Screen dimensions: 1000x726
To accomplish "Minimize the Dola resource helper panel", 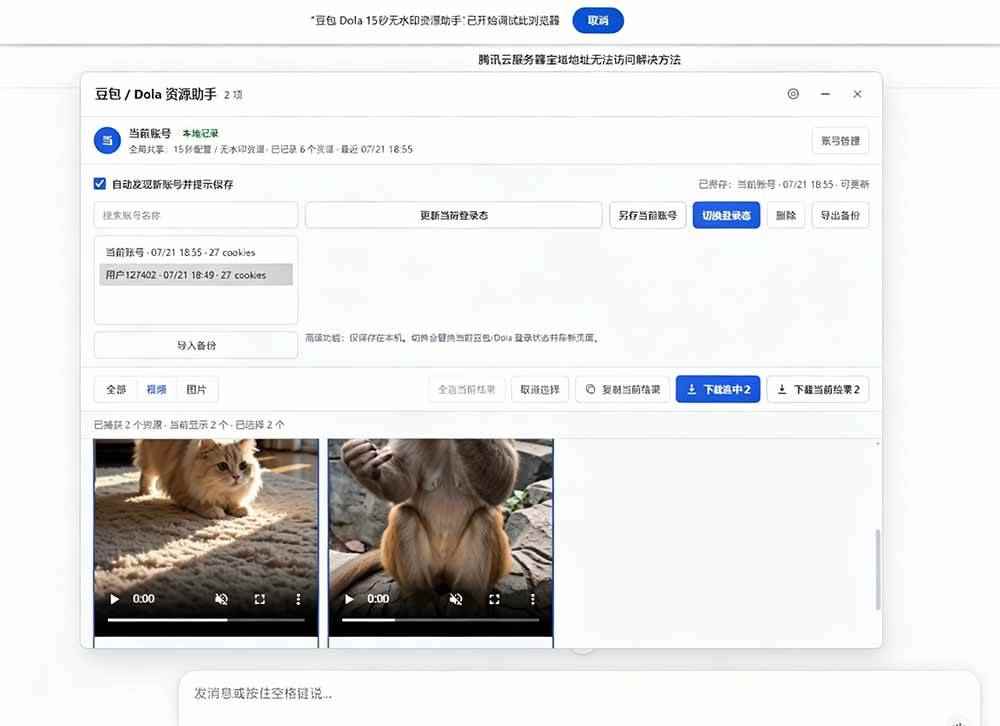I will pyautogui.click(x=825, y=94).
